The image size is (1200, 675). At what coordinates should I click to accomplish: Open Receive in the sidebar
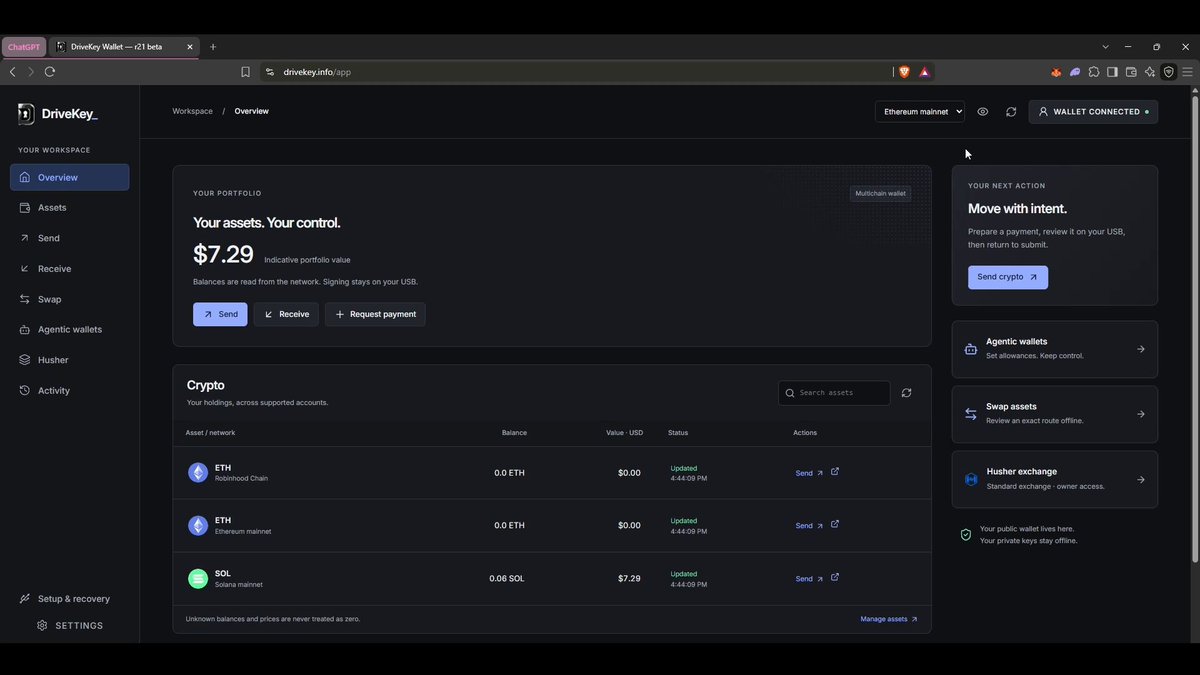coord(70,269)
